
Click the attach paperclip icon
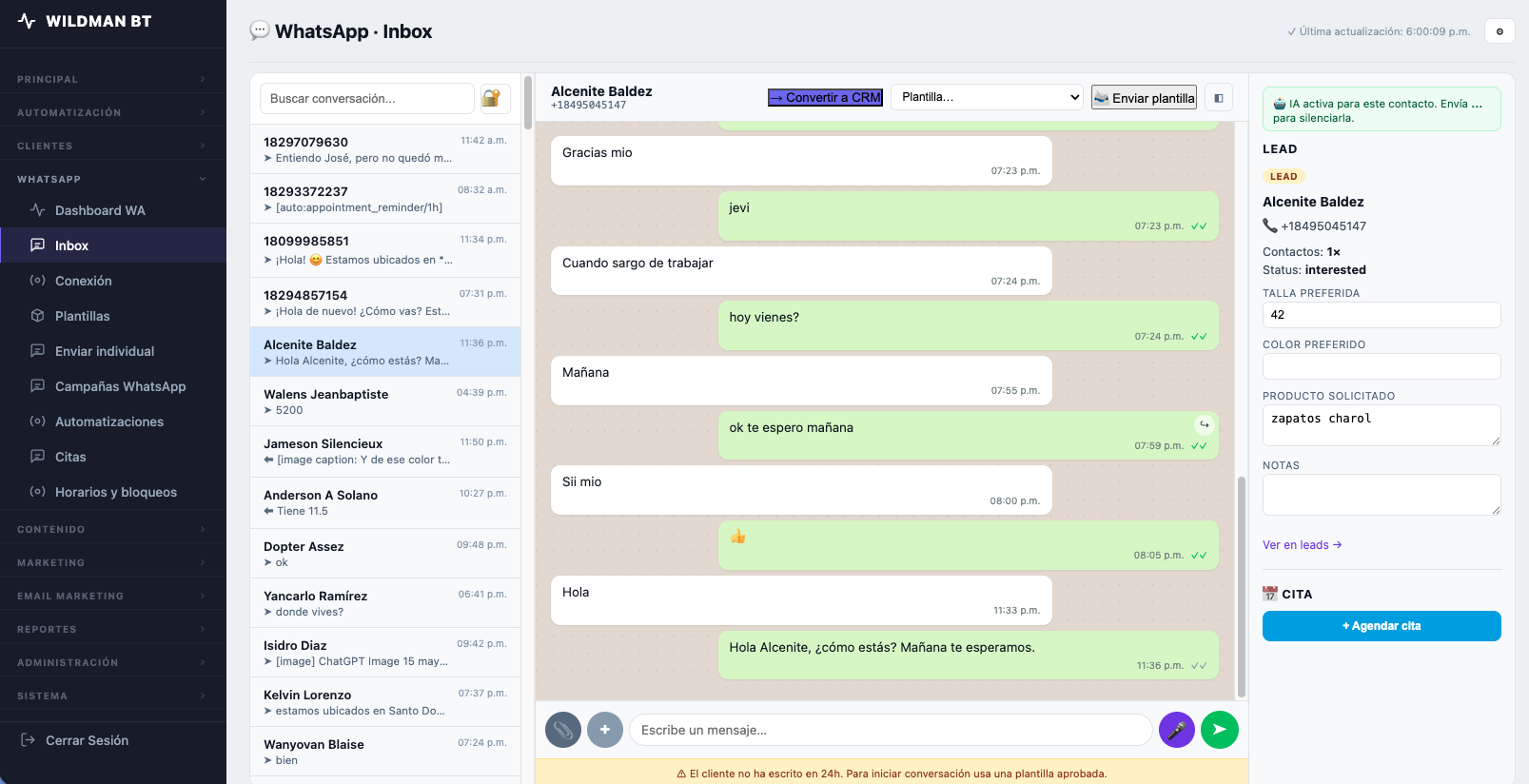point(563,730)
